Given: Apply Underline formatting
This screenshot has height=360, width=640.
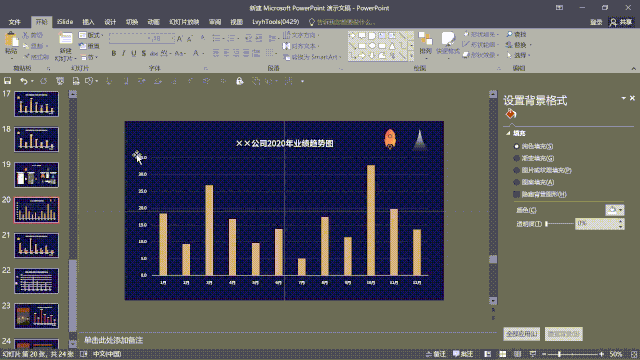Looking at the screenshot, I should click(133, 53).
